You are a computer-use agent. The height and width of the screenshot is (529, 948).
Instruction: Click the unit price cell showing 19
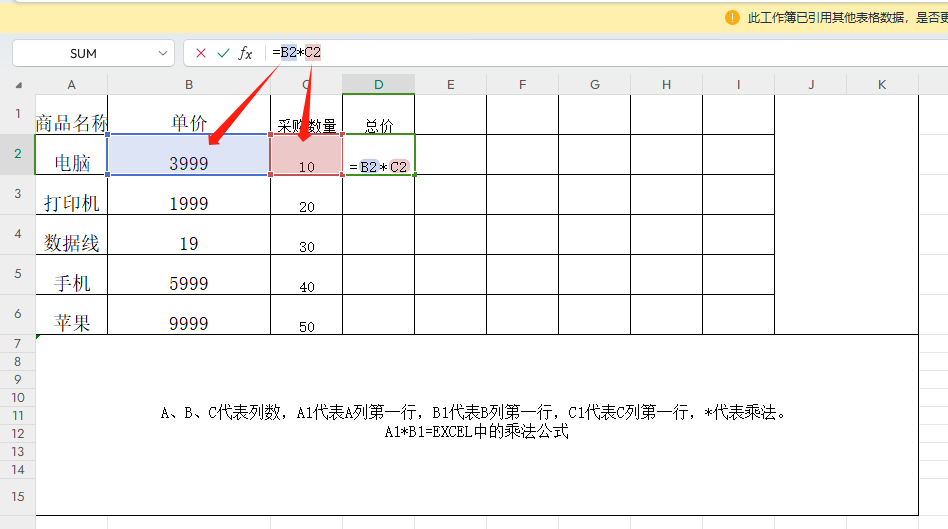pos(189,235)
